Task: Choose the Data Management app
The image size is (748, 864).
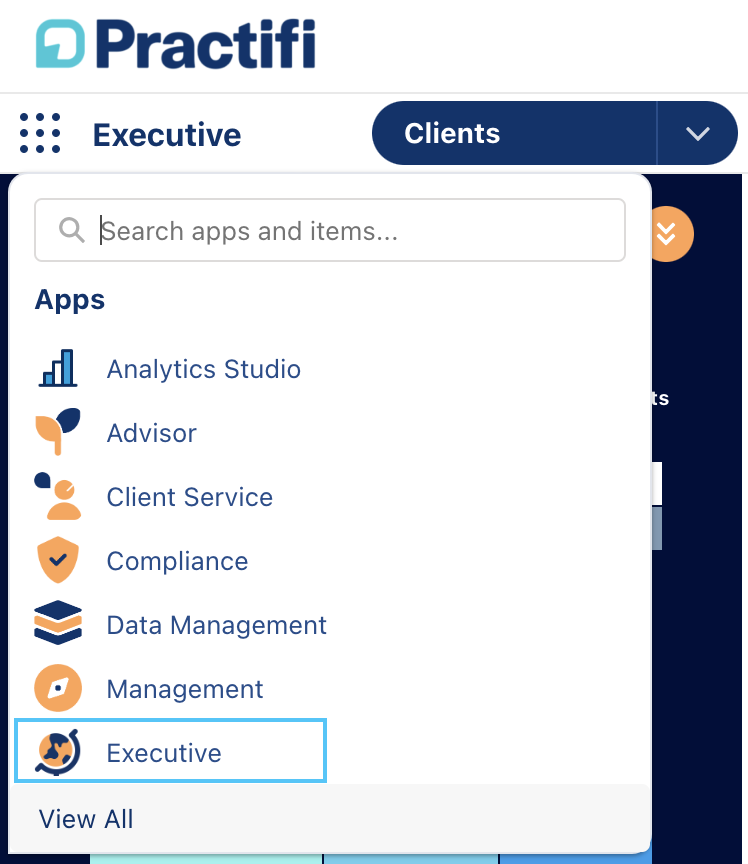Action: click(x=217, y=625)
